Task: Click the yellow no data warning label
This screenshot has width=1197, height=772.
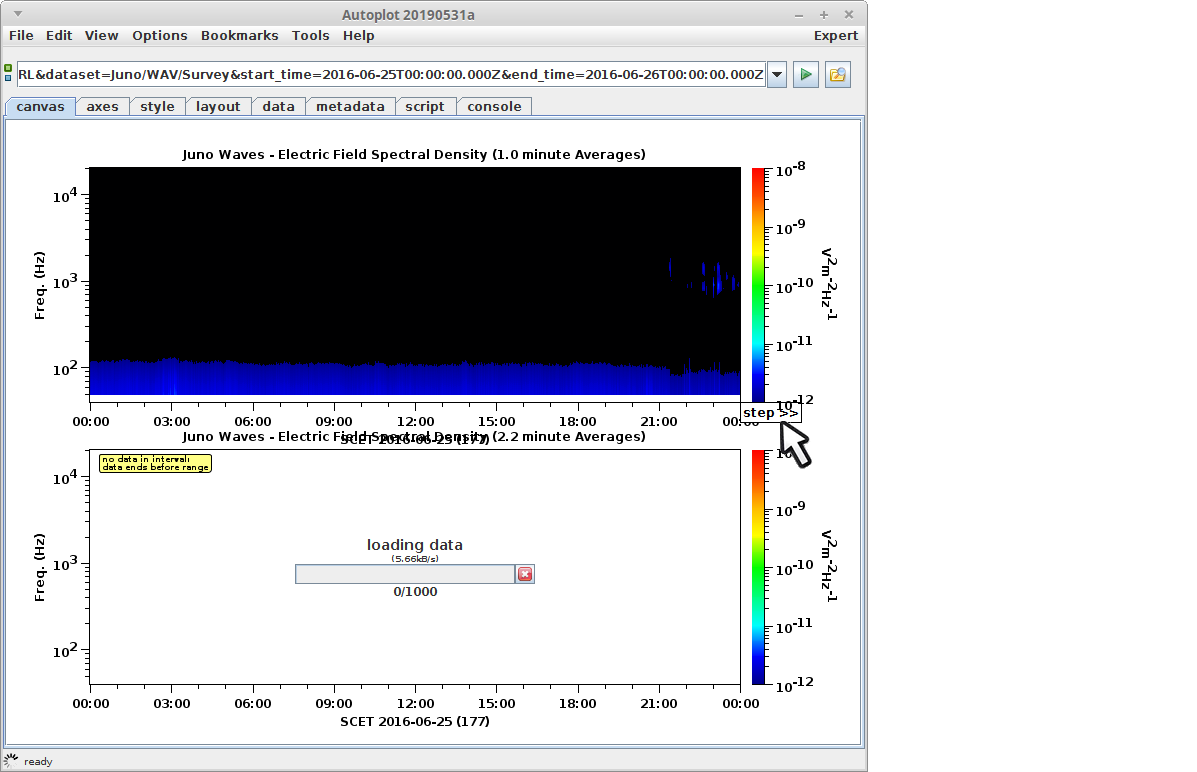Action: [155, 463]
